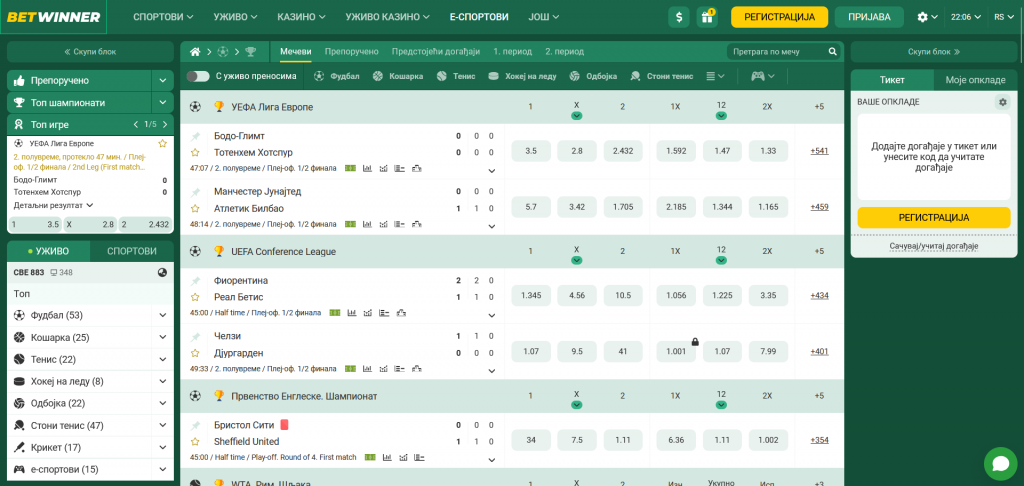This screenshot has width=1024, height=486.
Task: Switch to Предстојећи догађаји tab
Action: (x=436, y=52)
